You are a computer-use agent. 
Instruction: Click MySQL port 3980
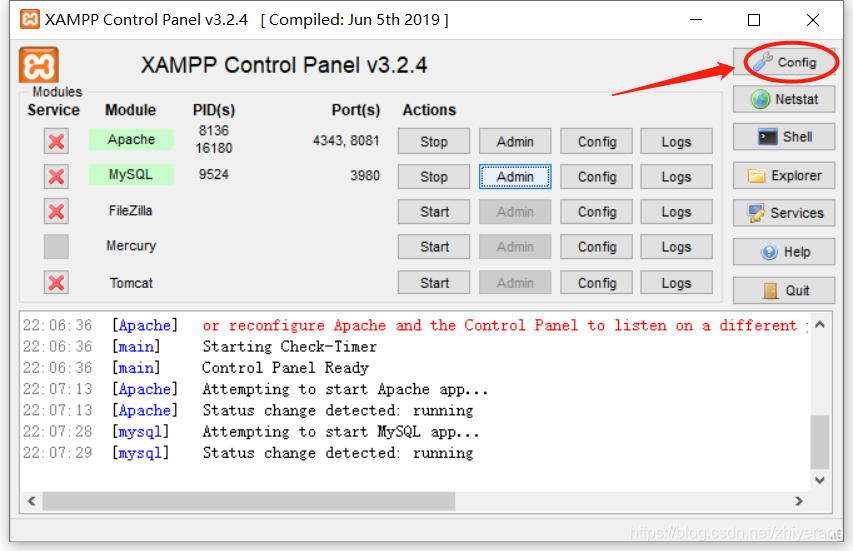point(365,176)
